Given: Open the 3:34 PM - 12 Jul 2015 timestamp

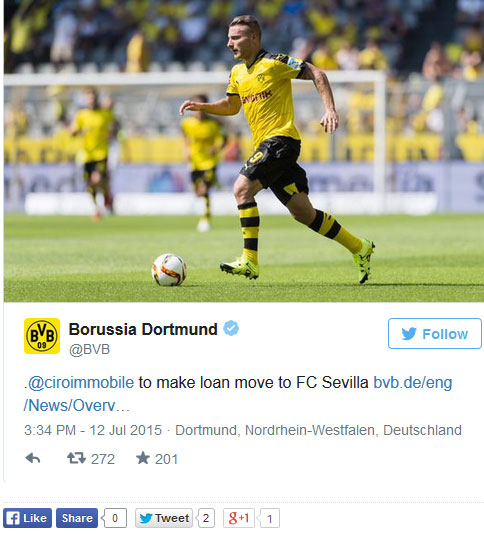Looking at the screenshot, I should coord(93,430).
